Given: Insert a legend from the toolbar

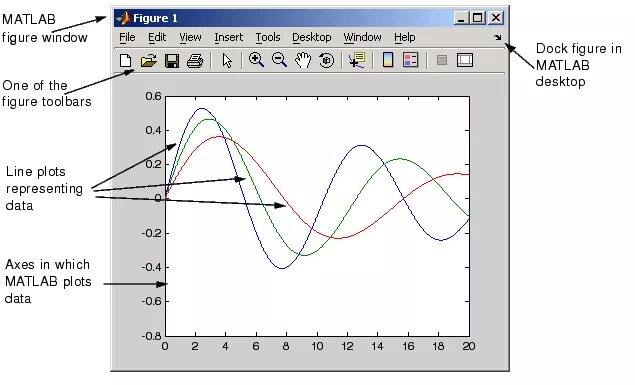Looking at the screenshot, I should click(x=410, y=60).
